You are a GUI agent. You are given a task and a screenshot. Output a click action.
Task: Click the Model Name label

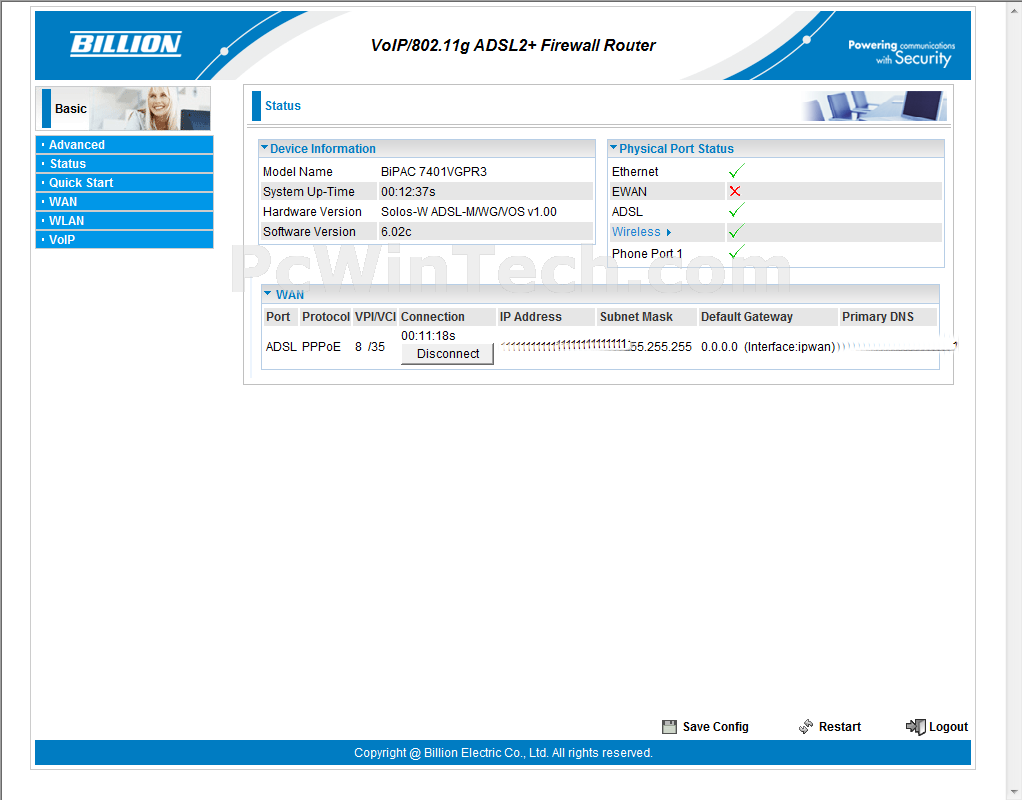pyautogui.click(x=298, y=171)
